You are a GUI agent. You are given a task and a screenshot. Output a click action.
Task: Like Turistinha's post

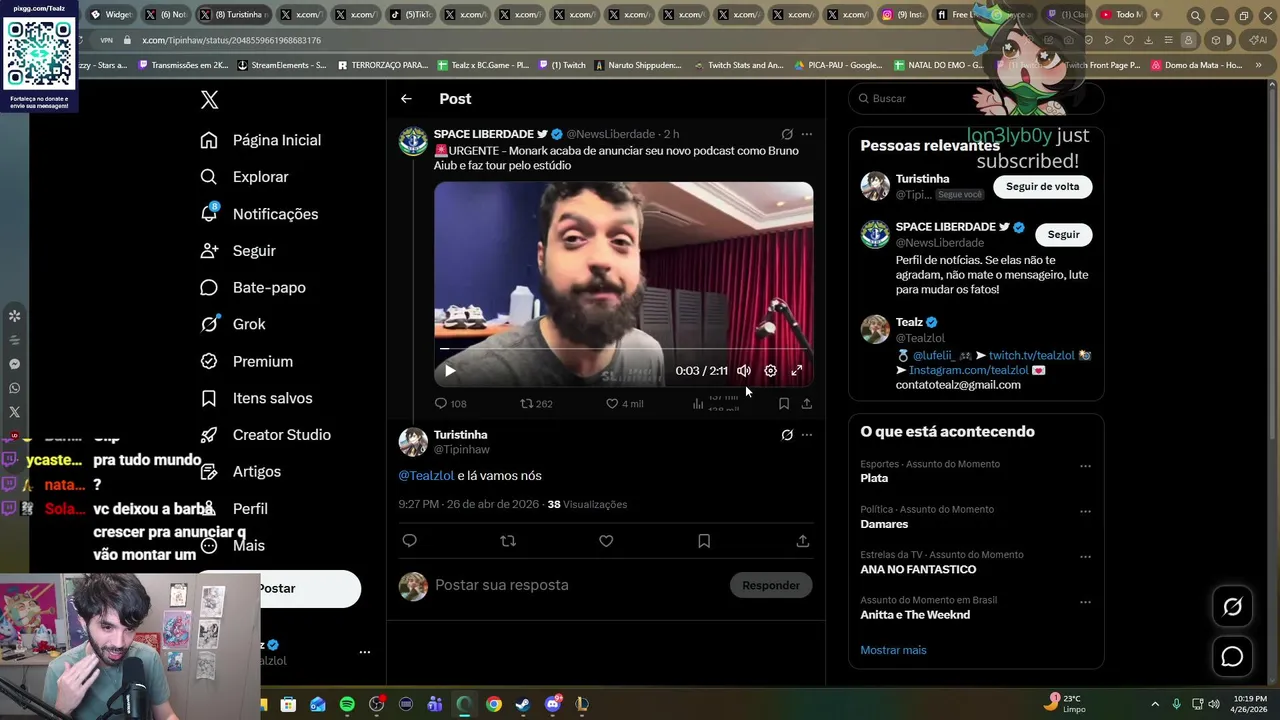click(x=606, y=541)
